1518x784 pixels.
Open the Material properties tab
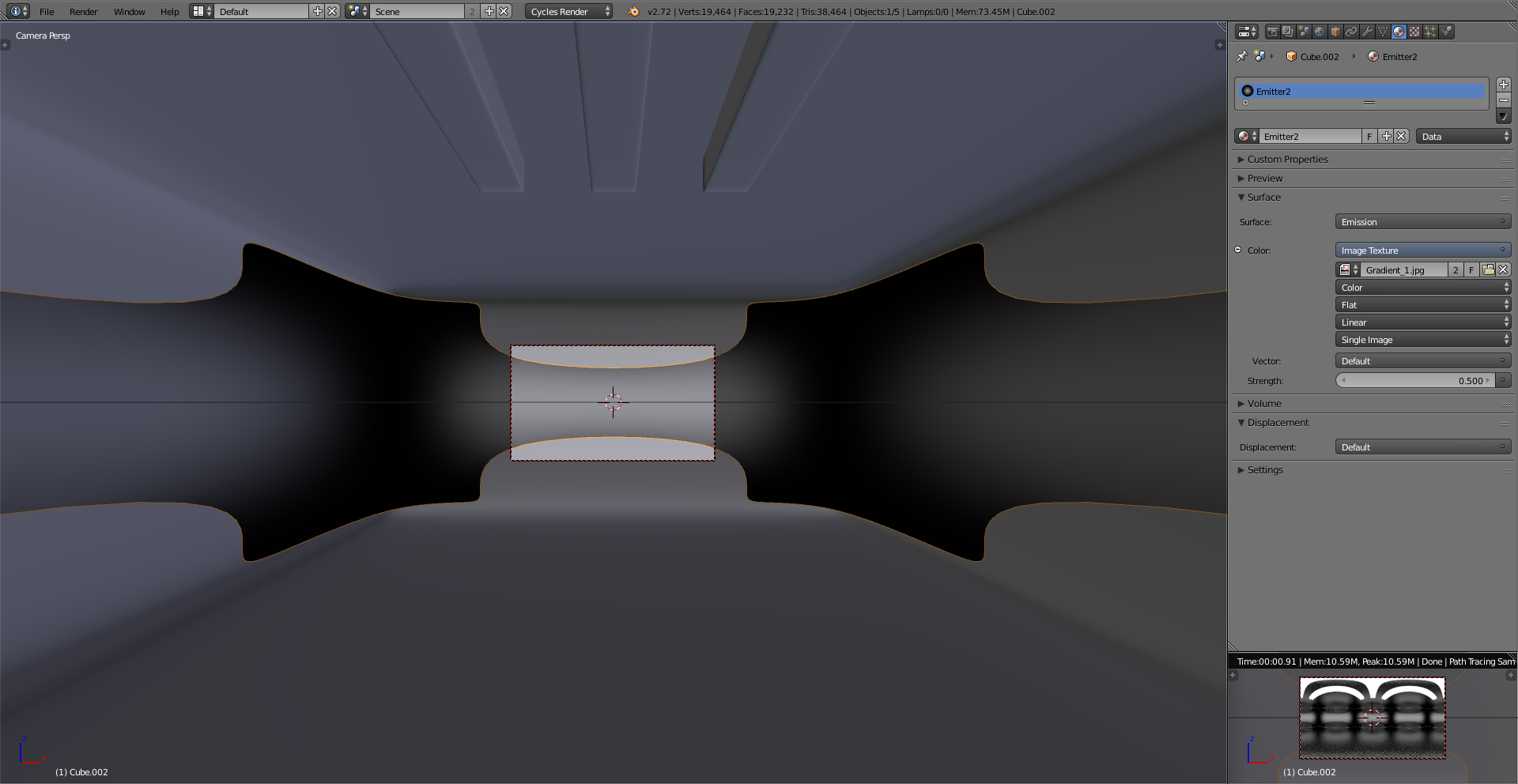[1399, 32]
